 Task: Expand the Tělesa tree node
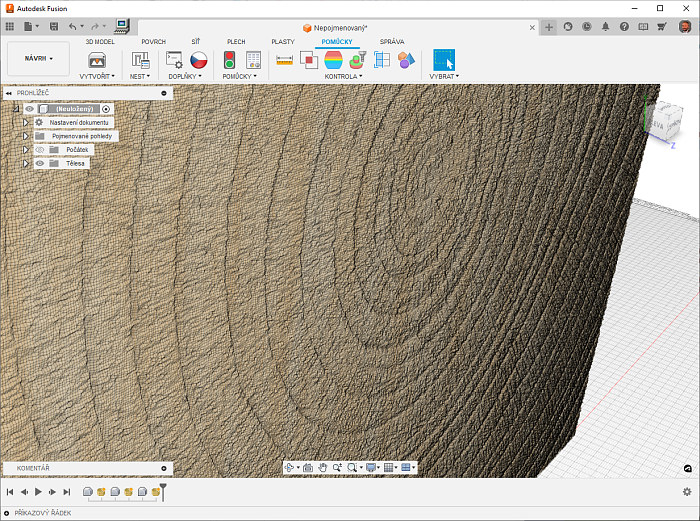coord(25,163)
